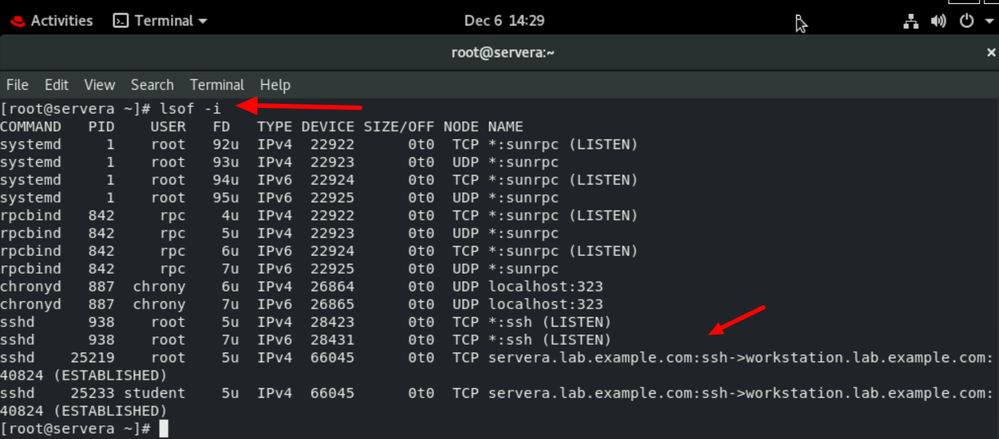Open the Search menu
Viewport: 999px width, 439px height.
click(152, 85)
